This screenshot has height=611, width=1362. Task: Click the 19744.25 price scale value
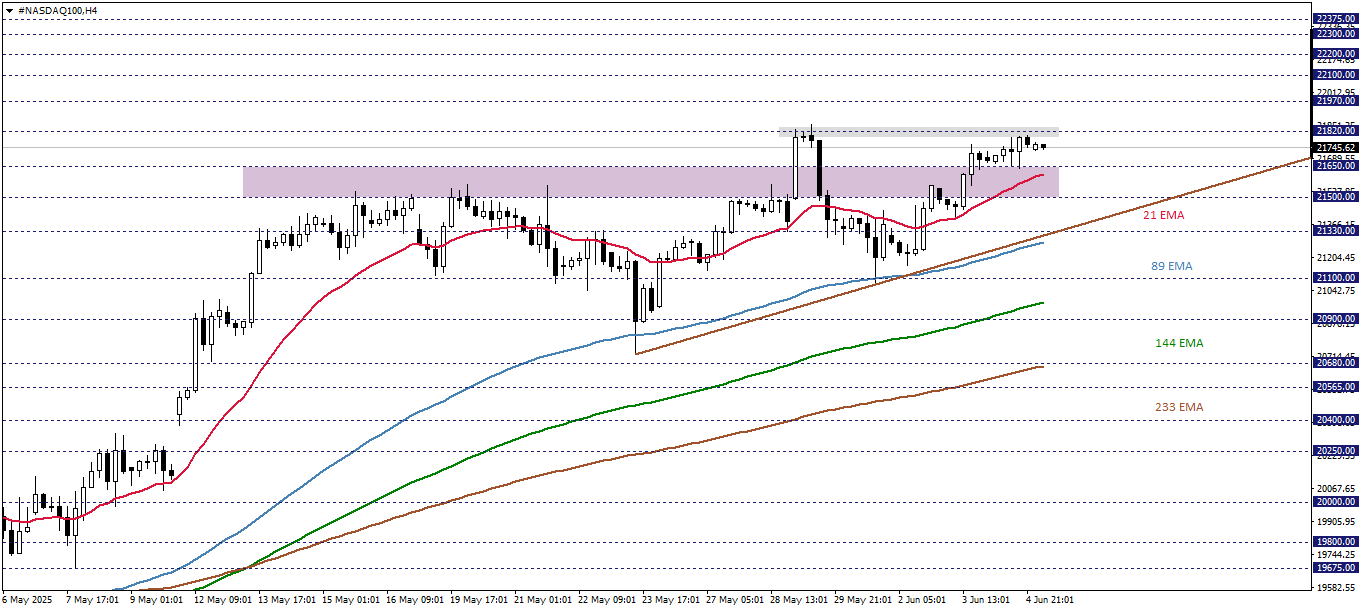[1337, 554]
